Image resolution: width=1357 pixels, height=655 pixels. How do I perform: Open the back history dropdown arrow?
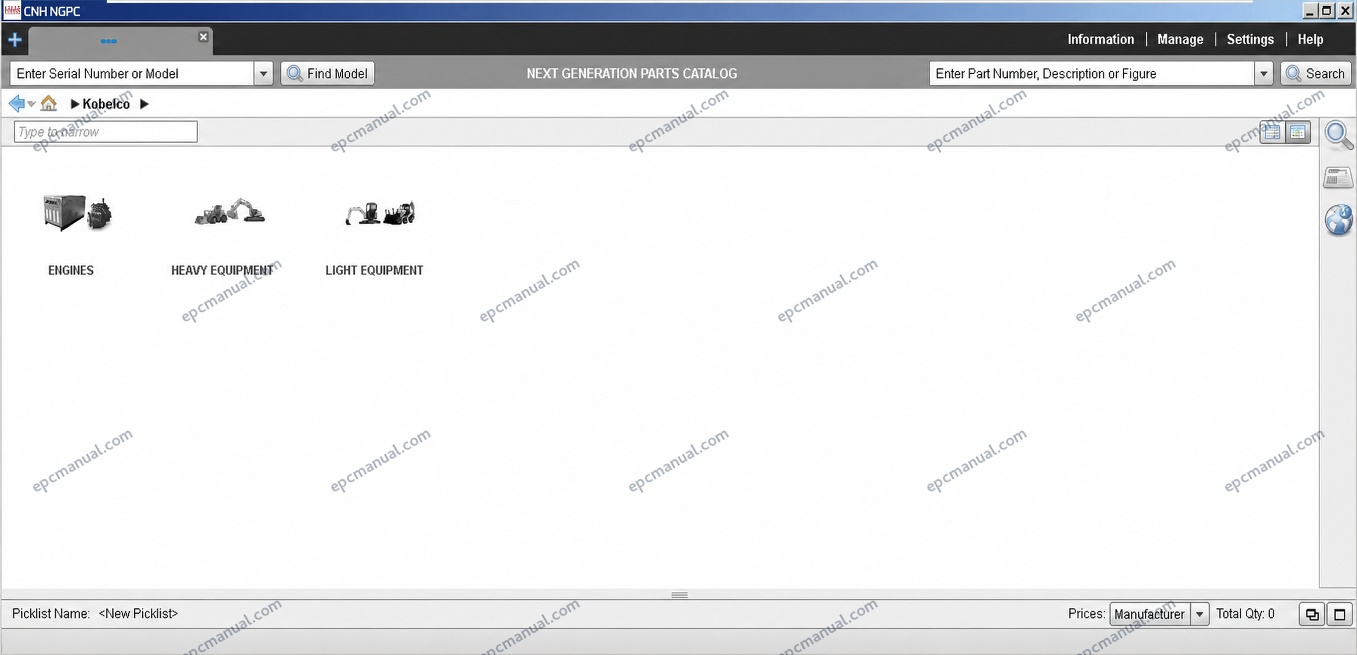point(32,104)
